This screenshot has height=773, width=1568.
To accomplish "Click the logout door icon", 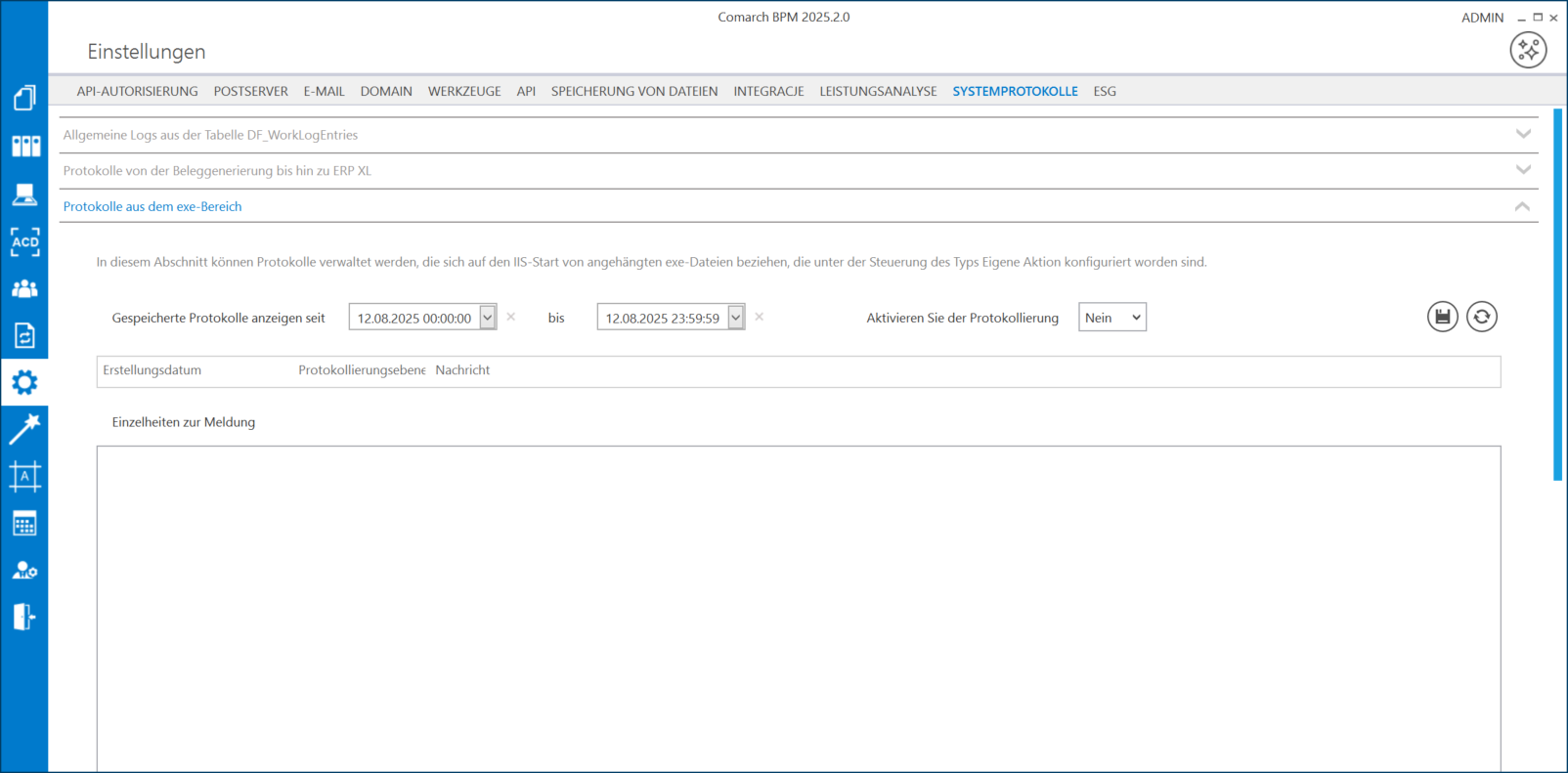I will 25,617.
